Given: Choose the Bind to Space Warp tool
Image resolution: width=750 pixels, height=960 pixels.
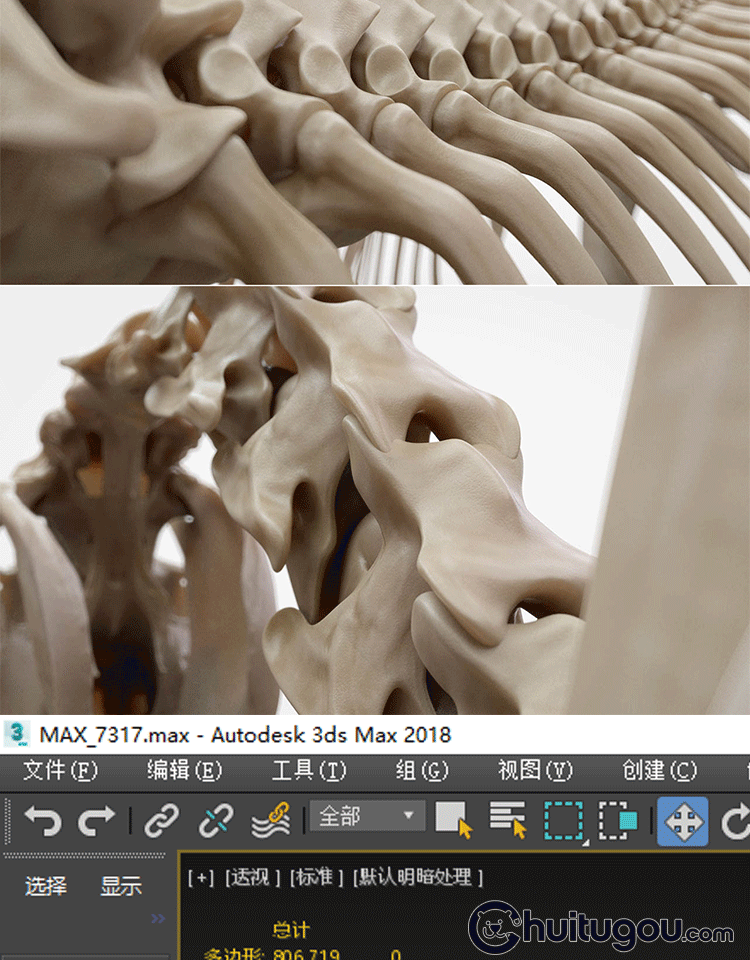Looking at the screenshot, I should point(270,821).
